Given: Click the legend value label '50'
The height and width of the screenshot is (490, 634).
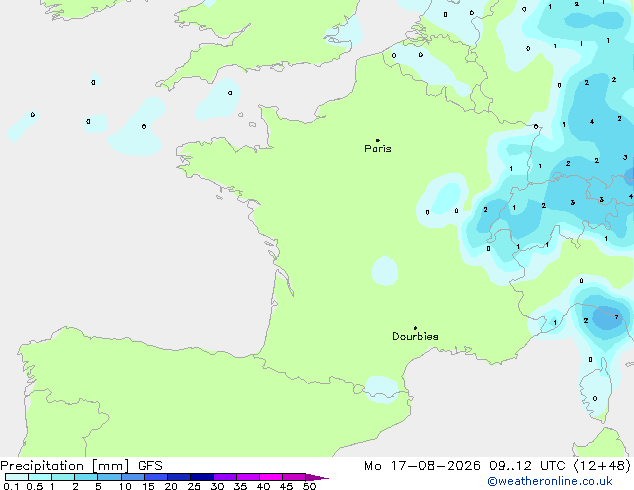Looking at the screenshot, I should click(x=309, y=486).
